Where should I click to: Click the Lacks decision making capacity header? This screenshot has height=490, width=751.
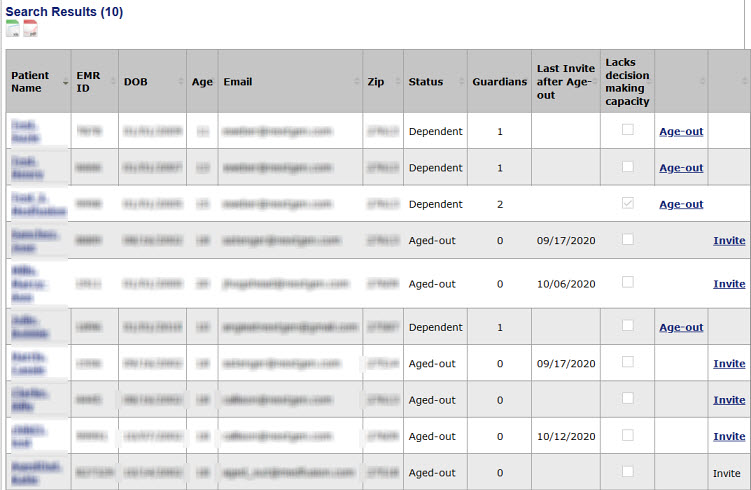(627, 81)
